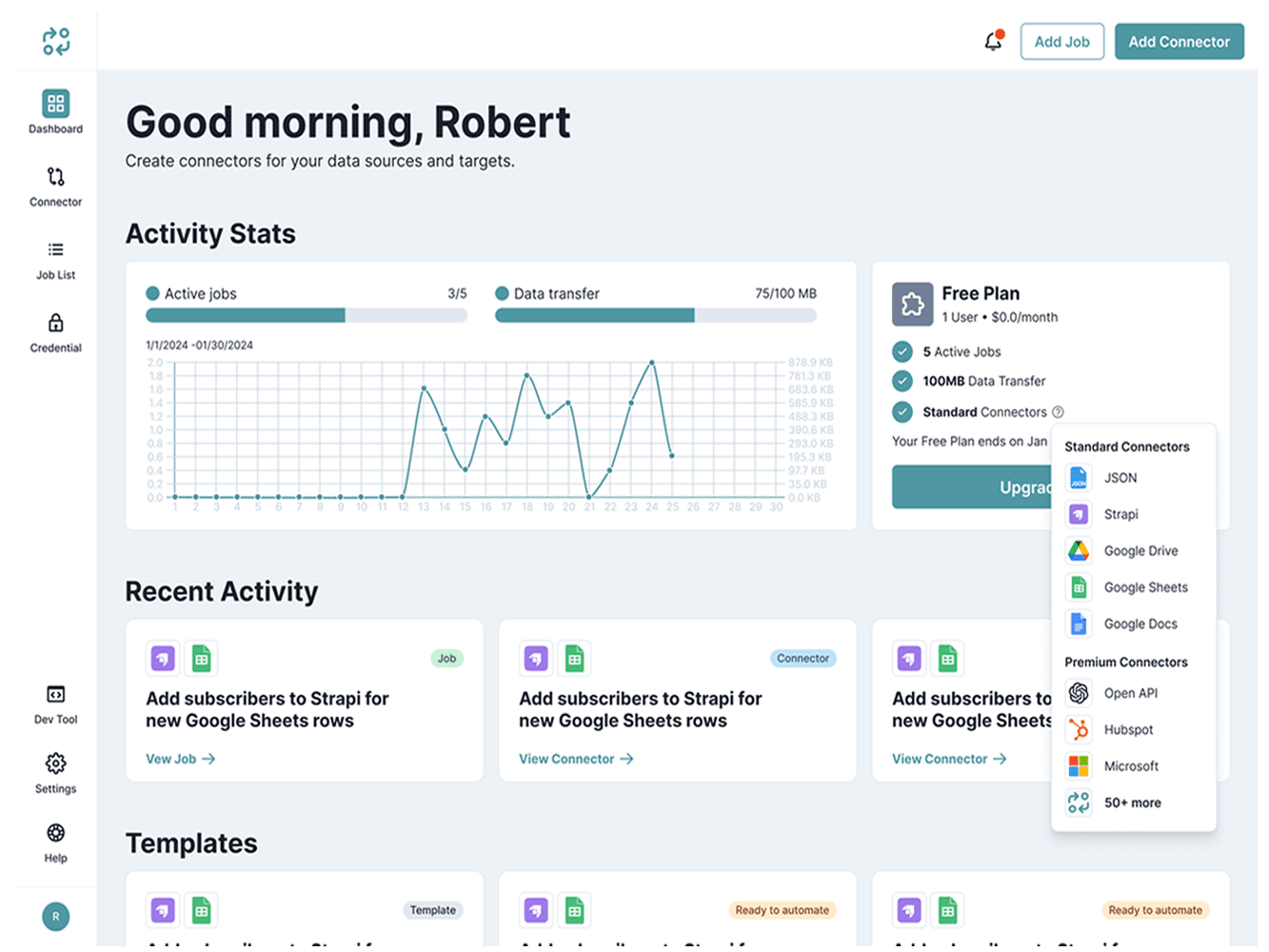Image resolution: width=1269 pixels, height=952 pixels.
Task: Click 50+ more connectors entry
Action: pyautogui.click(x=1133, y=803)
